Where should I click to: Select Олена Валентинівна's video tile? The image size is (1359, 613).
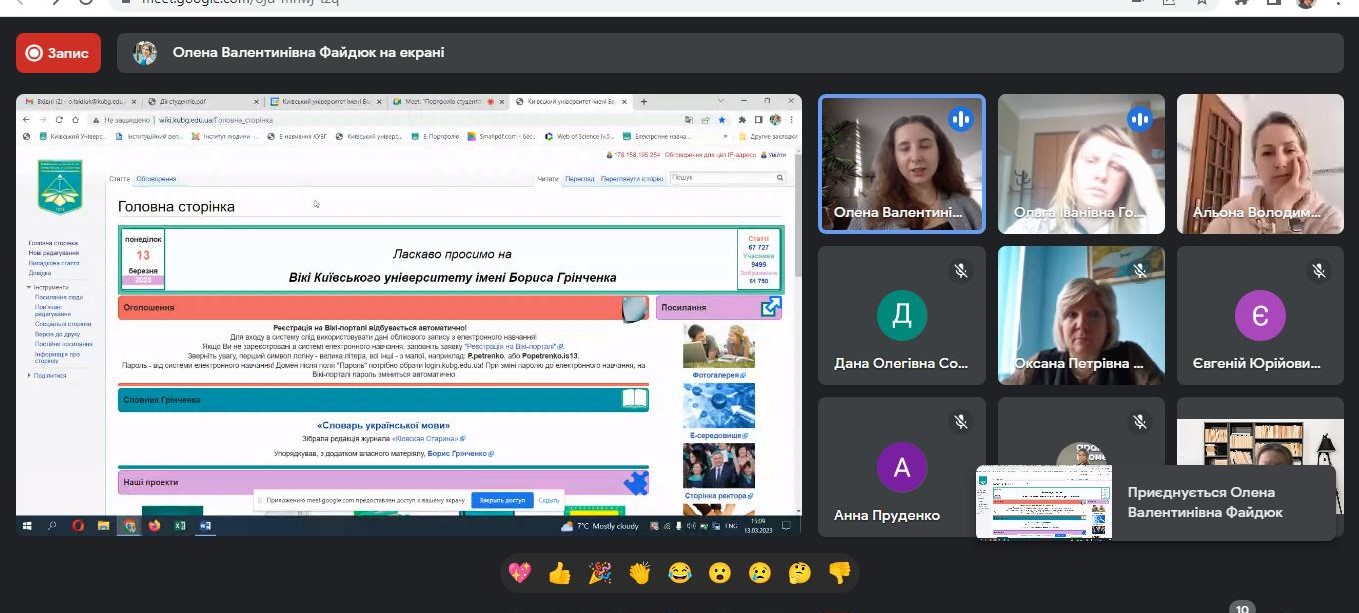(x=901, y=164)
